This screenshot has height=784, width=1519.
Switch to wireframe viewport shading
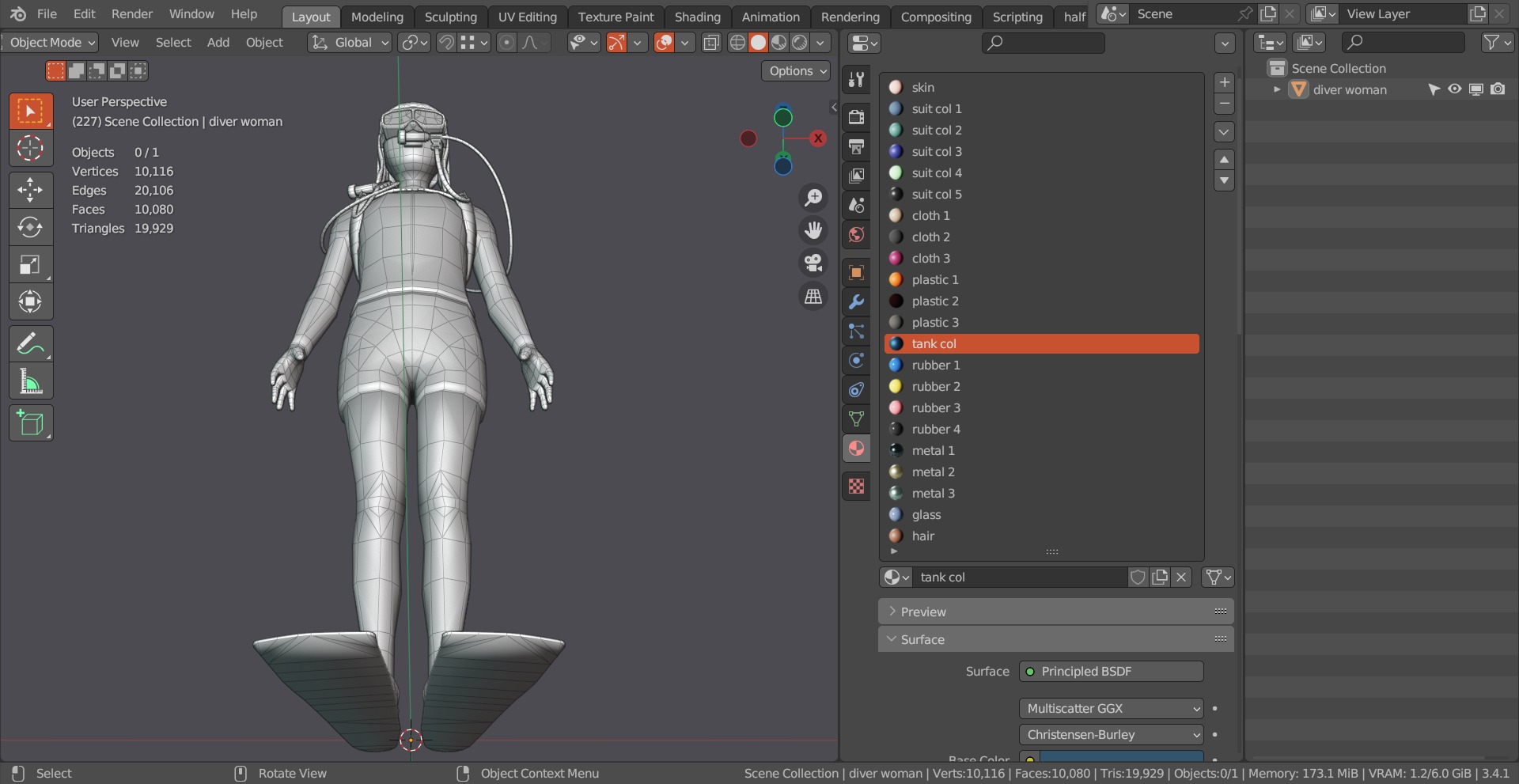coord(737,43)
